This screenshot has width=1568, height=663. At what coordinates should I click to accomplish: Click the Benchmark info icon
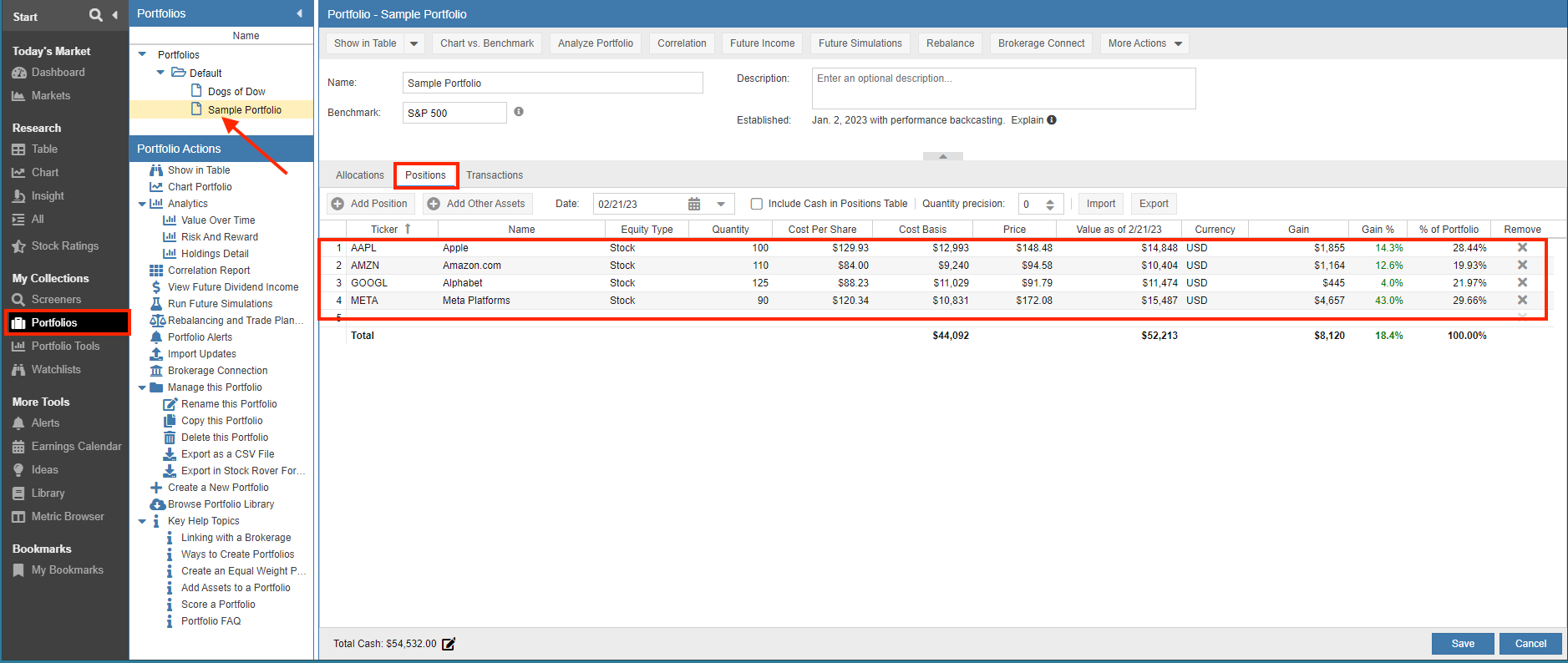click(x=519, y=112)
